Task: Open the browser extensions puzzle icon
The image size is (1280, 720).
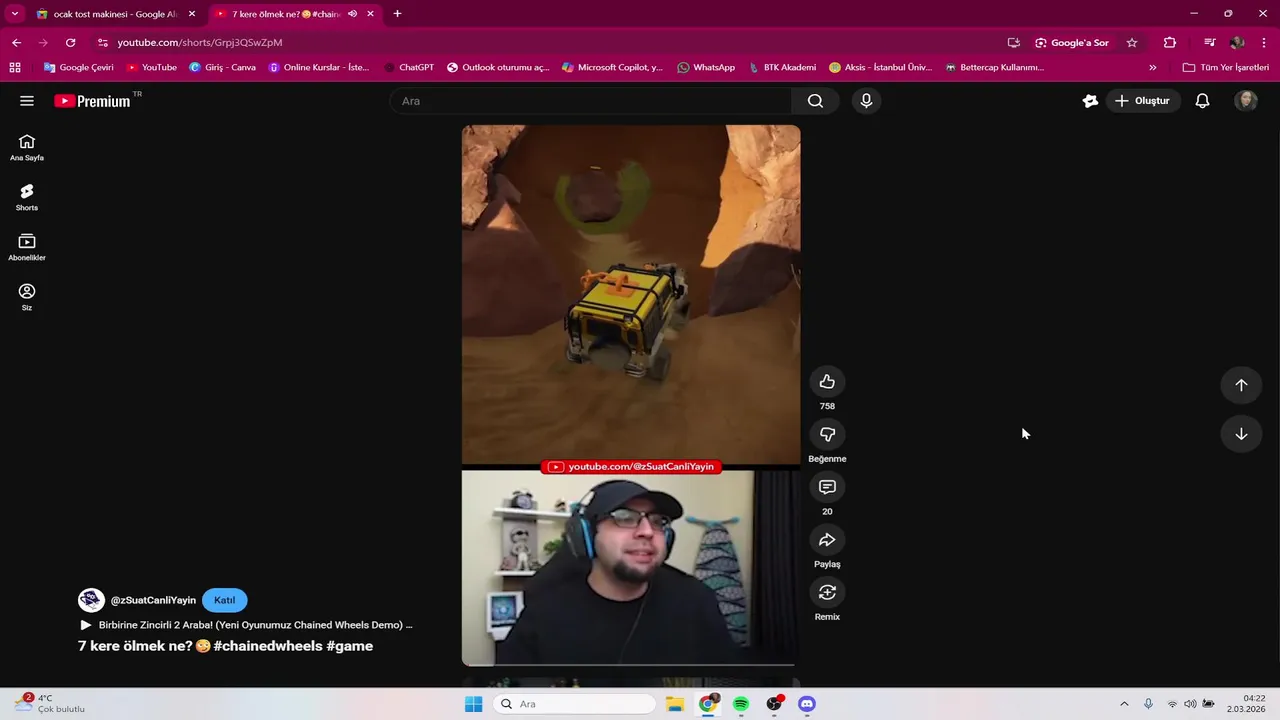Action: (1169, 43)
